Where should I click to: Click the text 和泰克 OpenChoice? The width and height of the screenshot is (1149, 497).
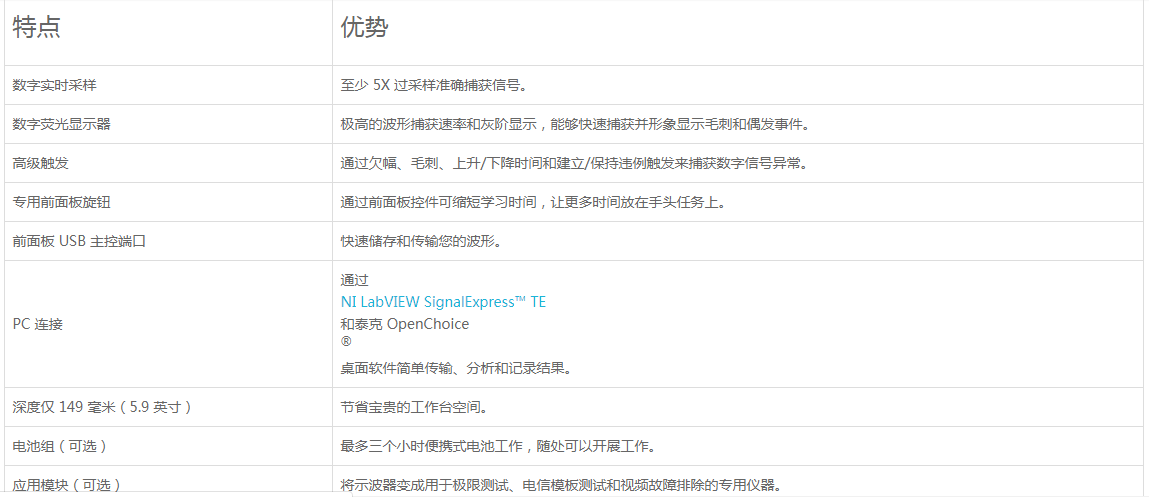404,323
